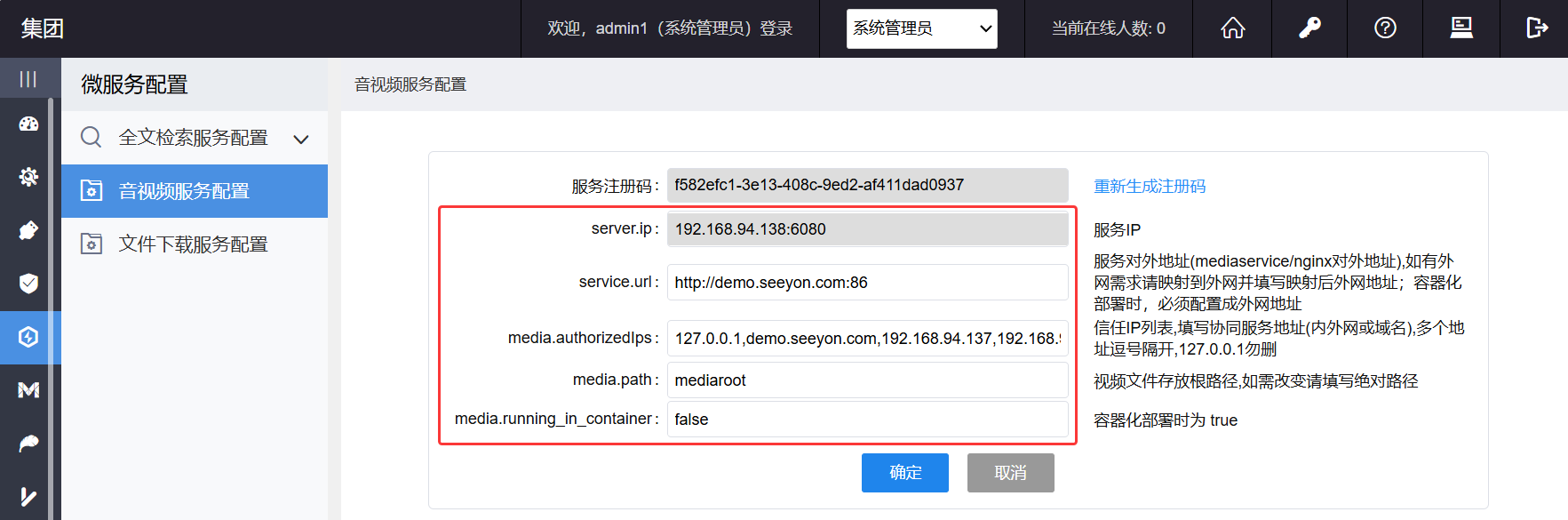
Task: Click the magnifier icon beside 全文检索服务配置
Action: (91, 137)
